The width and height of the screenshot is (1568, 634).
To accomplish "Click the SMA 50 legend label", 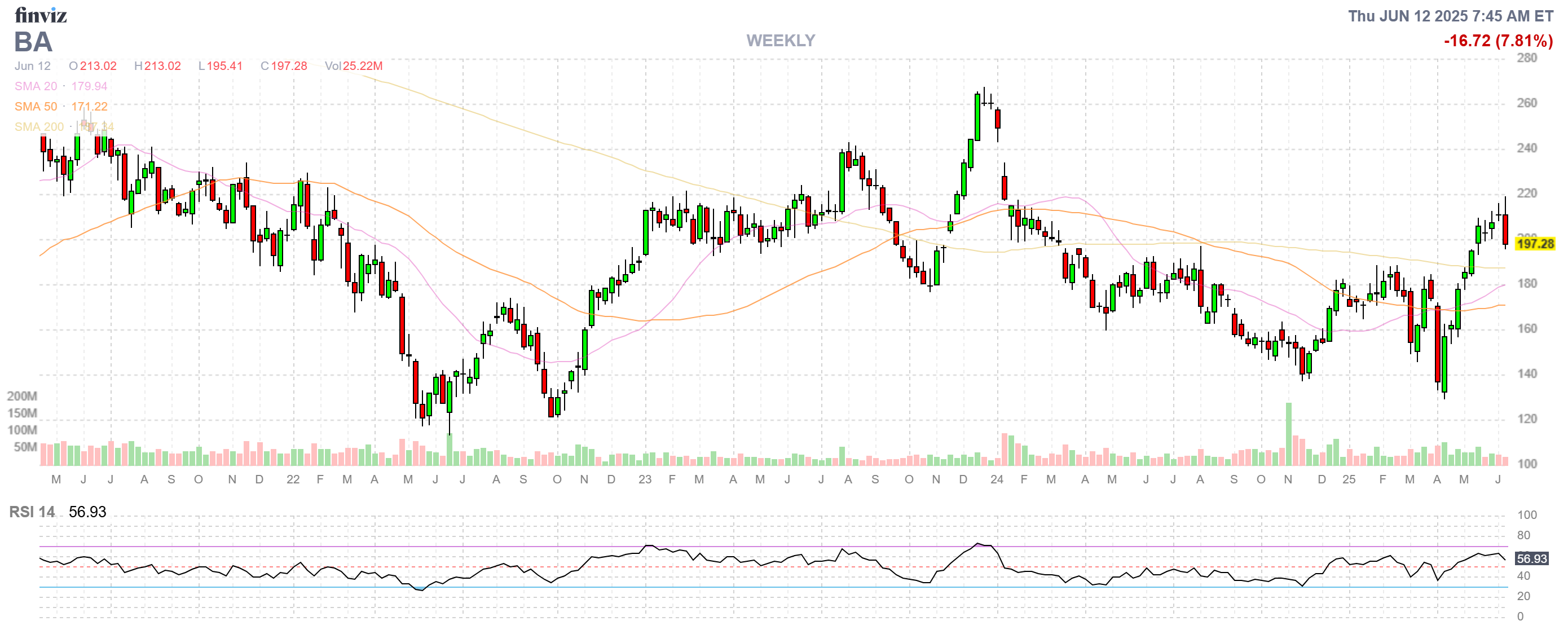I will (x=36, y=107).
